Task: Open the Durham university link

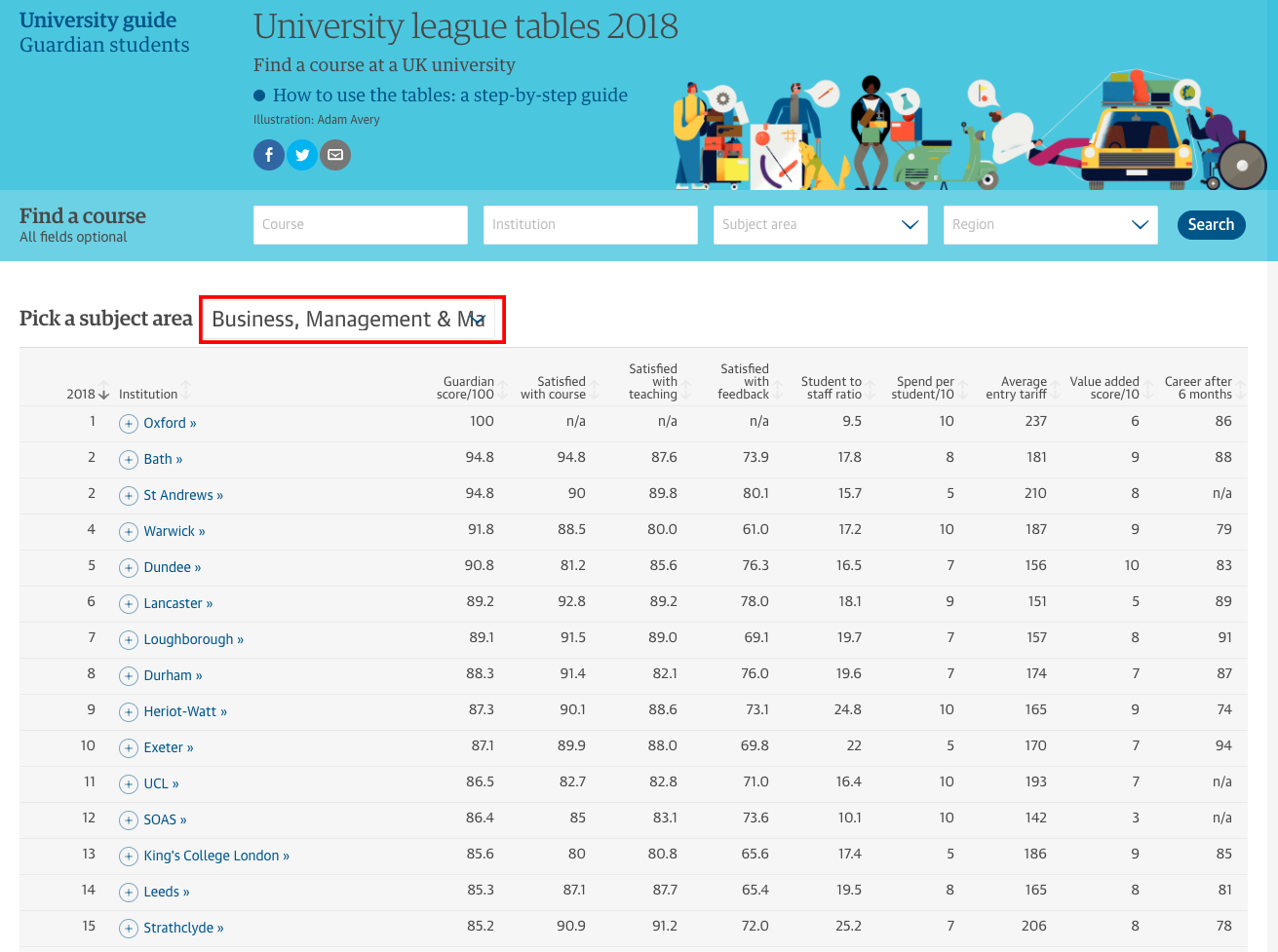Action: [174, 676]
